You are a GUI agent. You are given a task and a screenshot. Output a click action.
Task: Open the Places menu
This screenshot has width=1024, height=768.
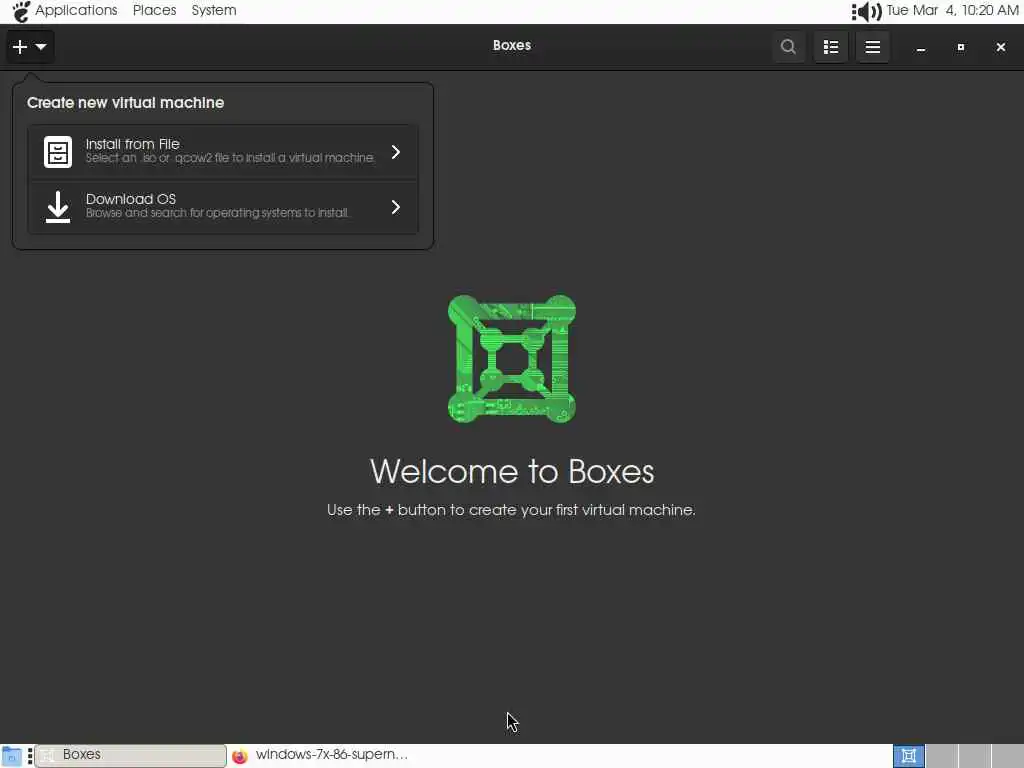155,10
